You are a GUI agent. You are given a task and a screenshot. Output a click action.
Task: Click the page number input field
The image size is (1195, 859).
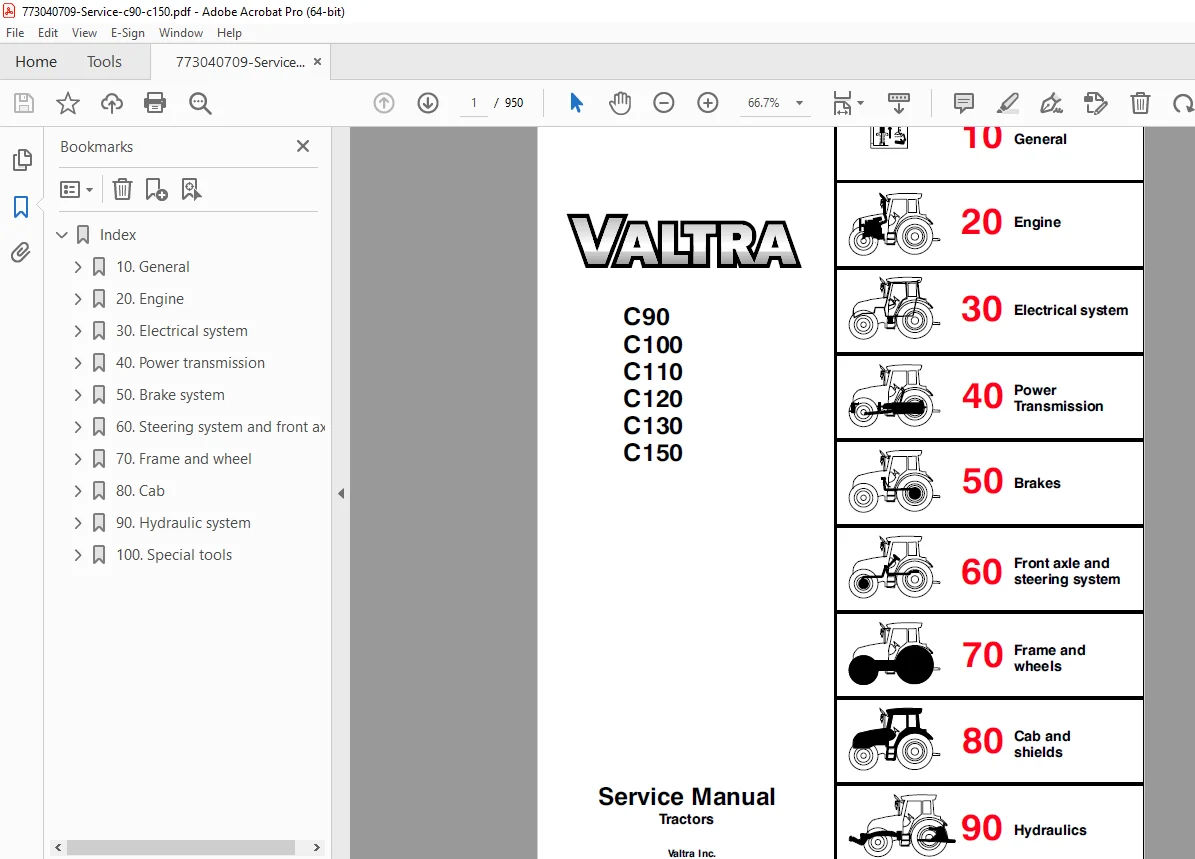[474, 103]
